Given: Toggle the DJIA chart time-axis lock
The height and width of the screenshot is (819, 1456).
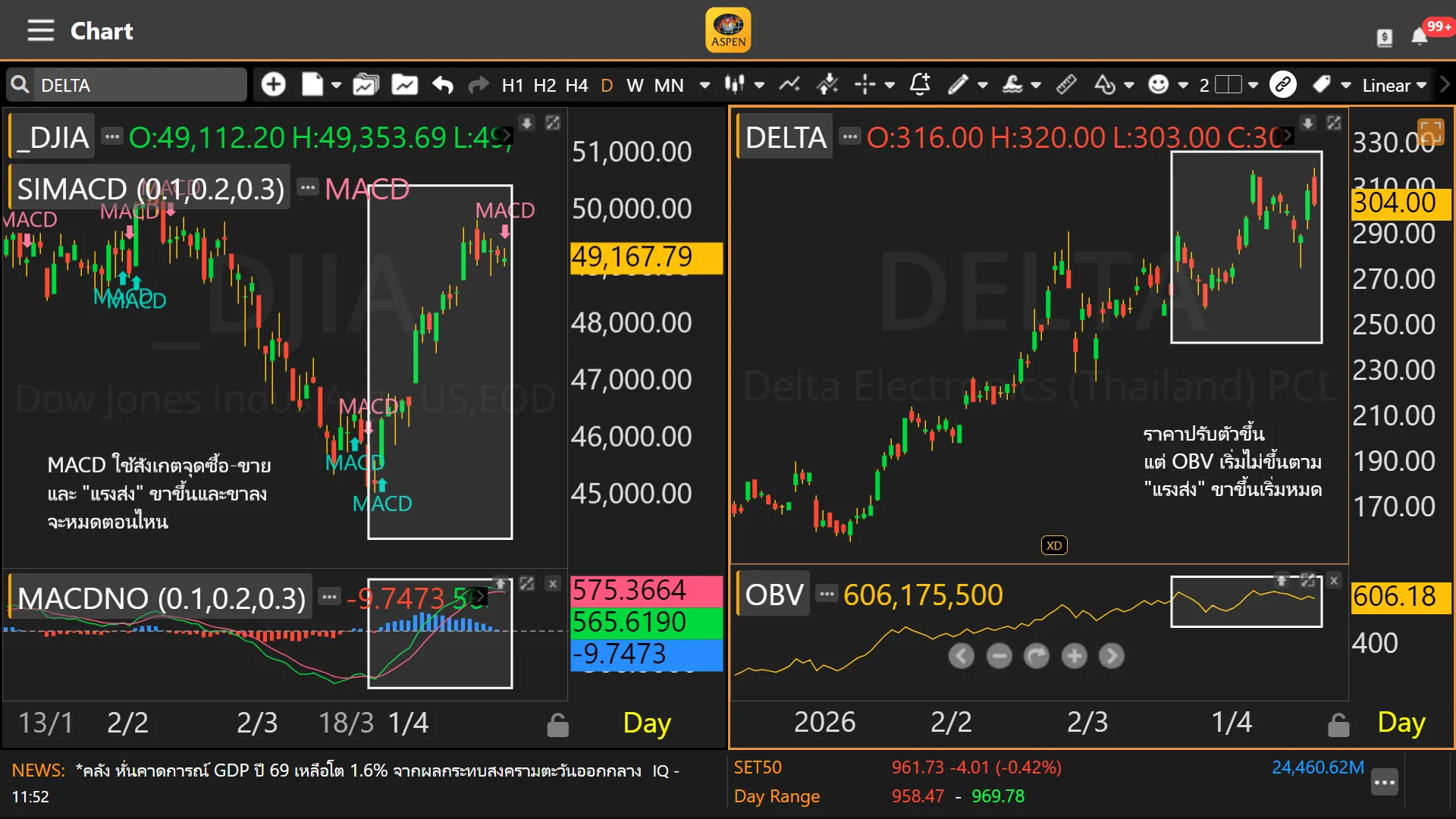Looking at the screenshot, I should point(557,725).
